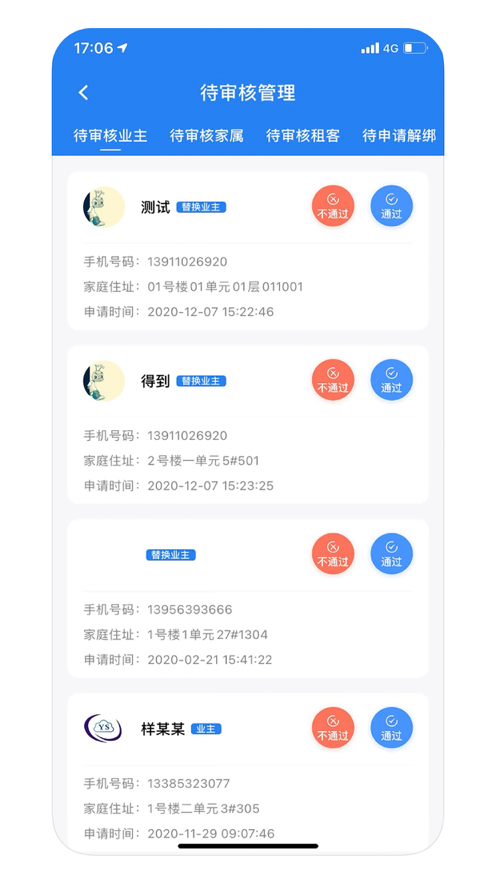The width and height of the screenshot is (497, 883).
Task: Select the 待审核业主 tab
Action: pyautogui.click(x=110, y=136)
